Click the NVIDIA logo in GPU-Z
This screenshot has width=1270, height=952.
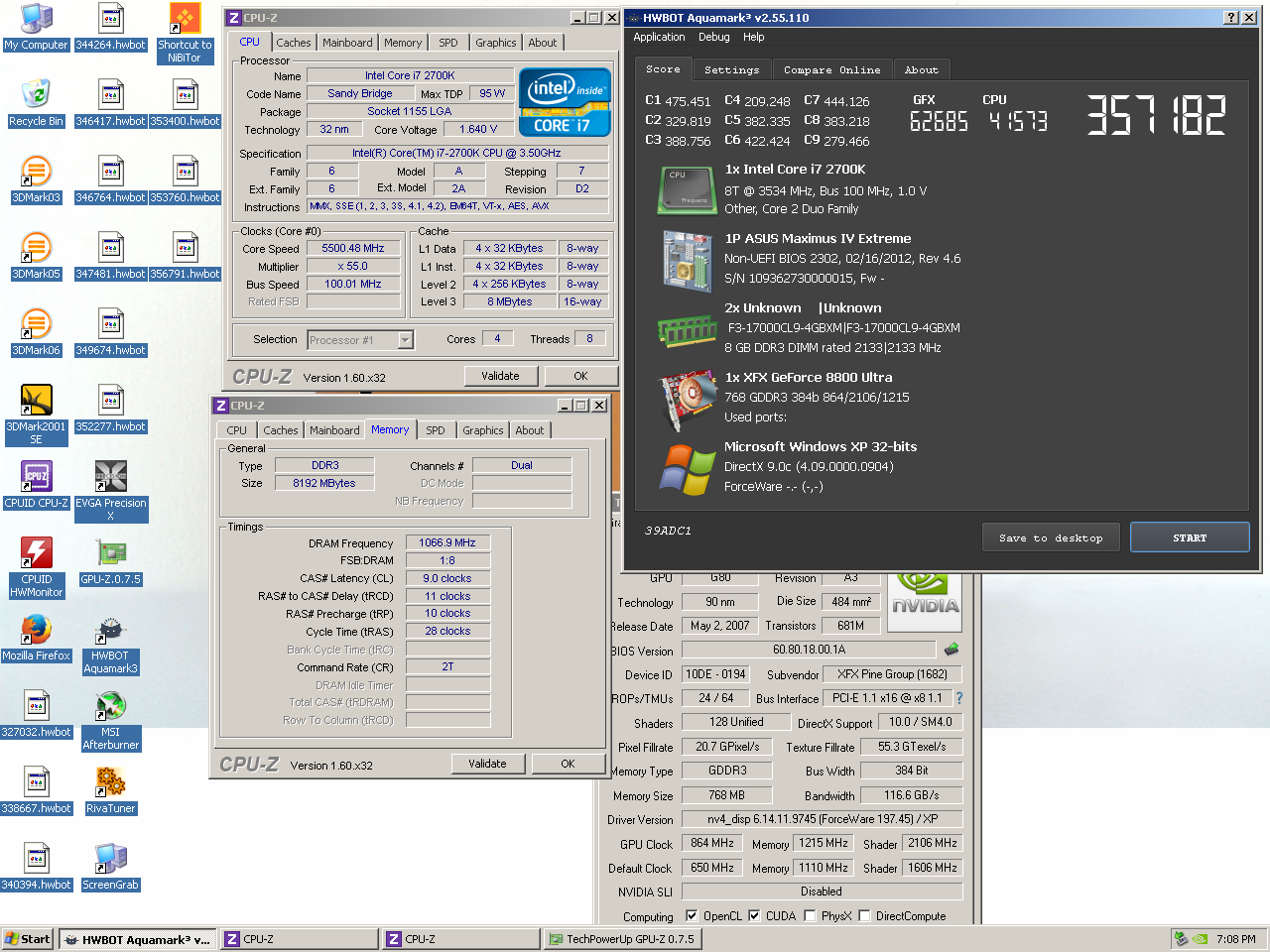(x=926, y=601)
